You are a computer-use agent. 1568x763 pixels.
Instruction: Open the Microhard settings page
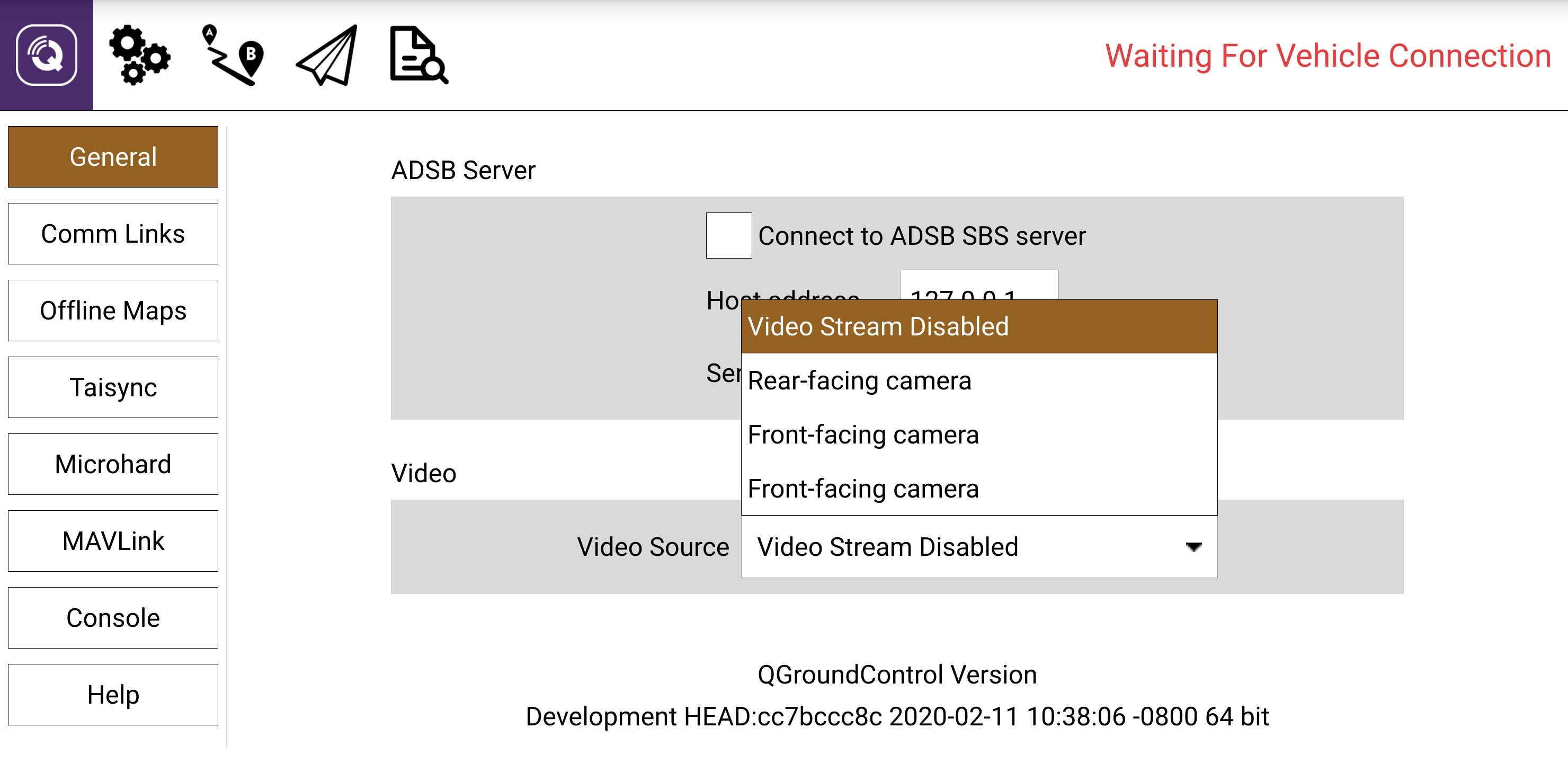(x=113, y=464)
